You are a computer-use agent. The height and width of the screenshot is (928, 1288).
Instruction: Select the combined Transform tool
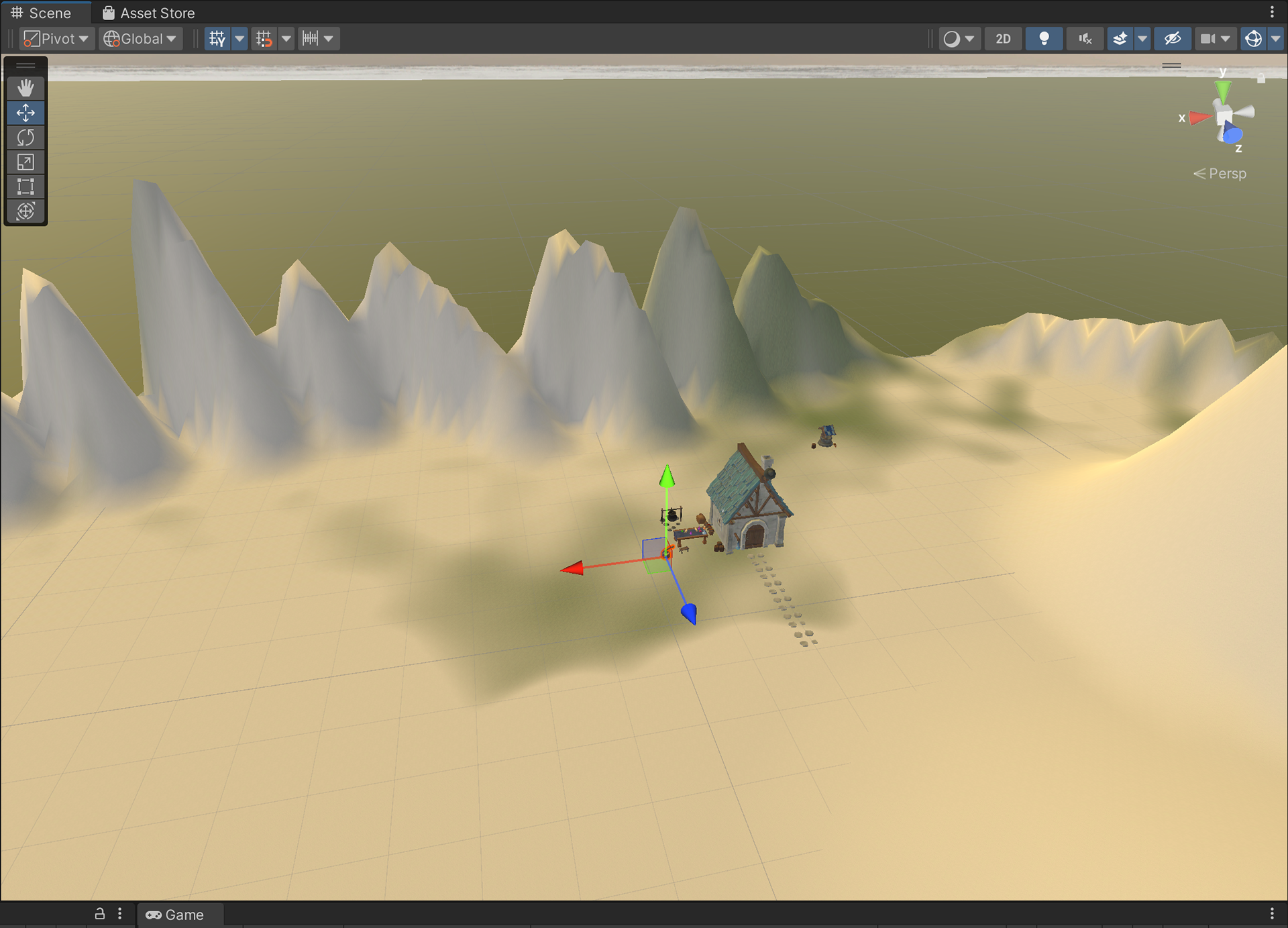point(25,211)
